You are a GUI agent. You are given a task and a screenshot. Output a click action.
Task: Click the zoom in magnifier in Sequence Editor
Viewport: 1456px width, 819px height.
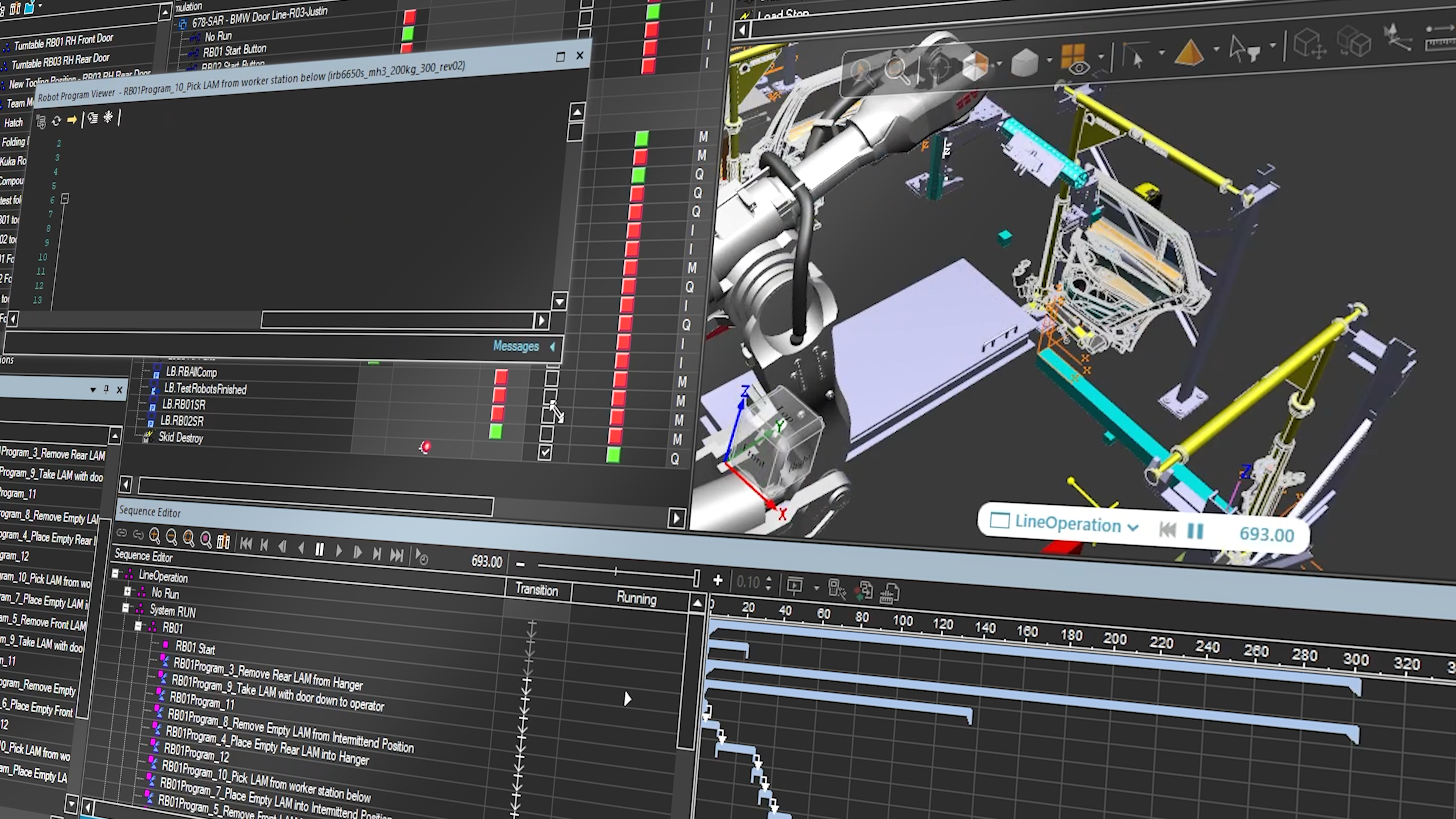pos(154,535)
